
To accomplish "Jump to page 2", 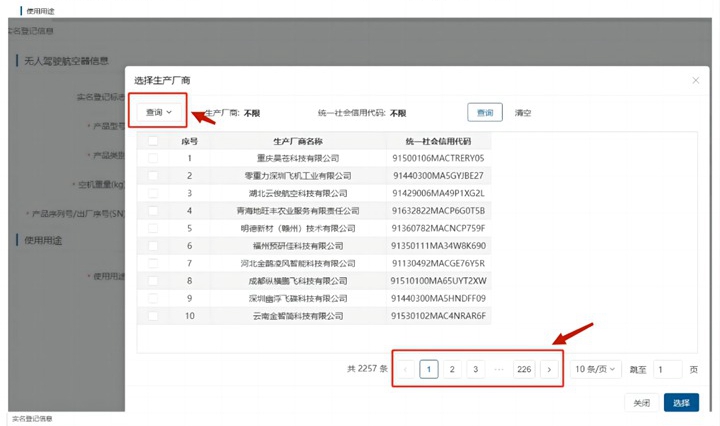I will 452,369.
